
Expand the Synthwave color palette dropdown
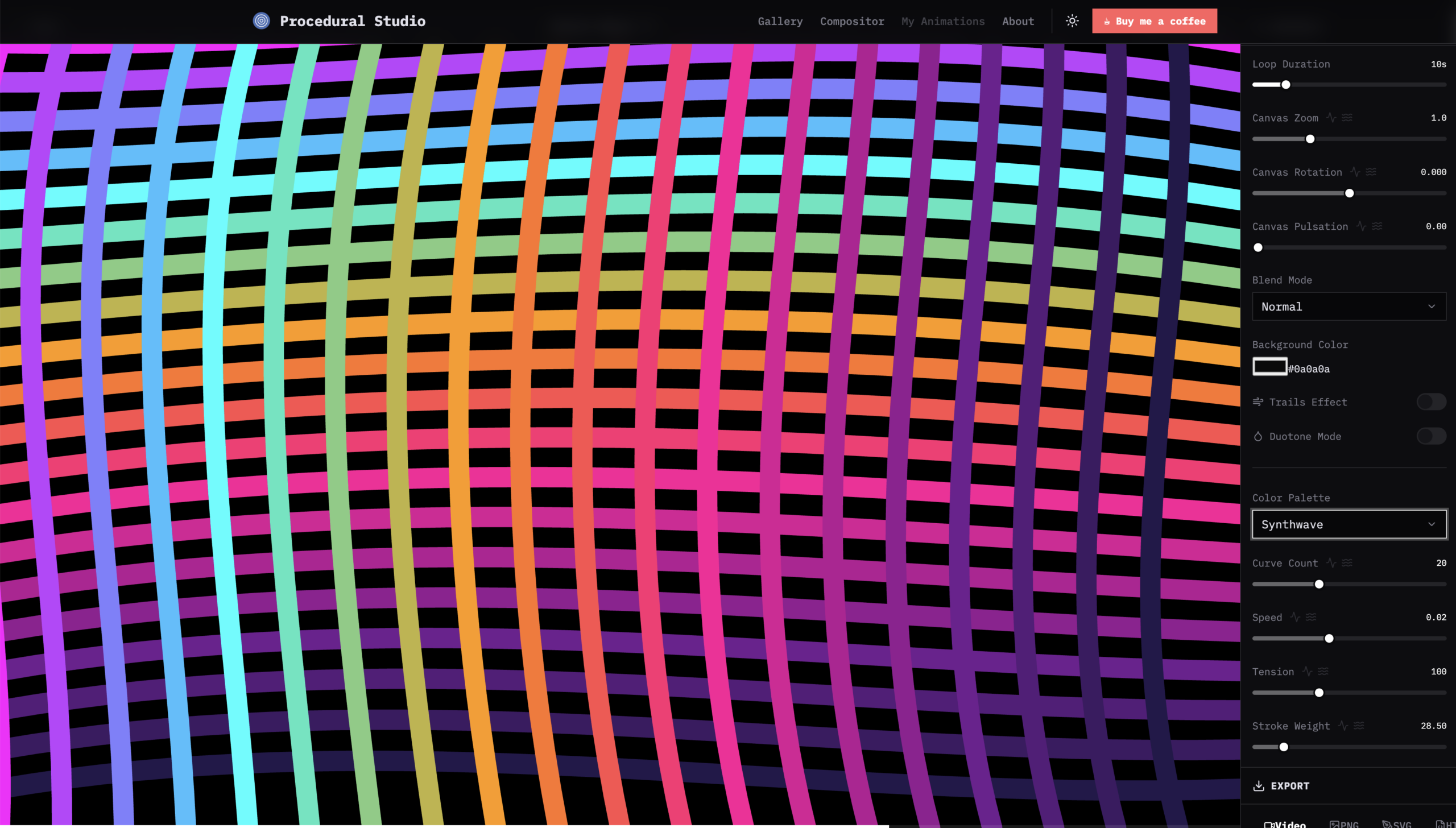coord(1349,524)
